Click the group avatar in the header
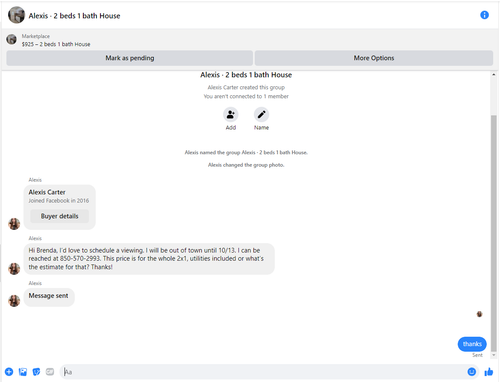Viewport: 500px width, 382px height. click(x=16, y=15)
